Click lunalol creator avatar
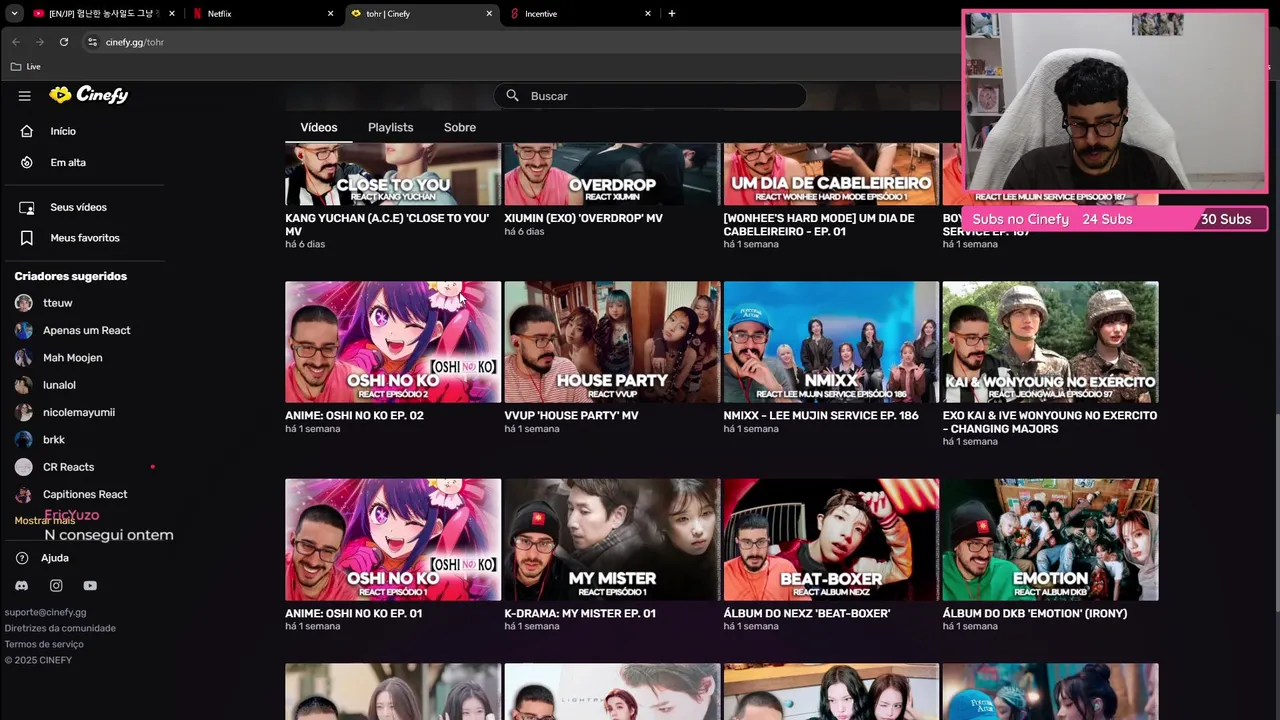 pyautogui.click(x=24, y=385)
